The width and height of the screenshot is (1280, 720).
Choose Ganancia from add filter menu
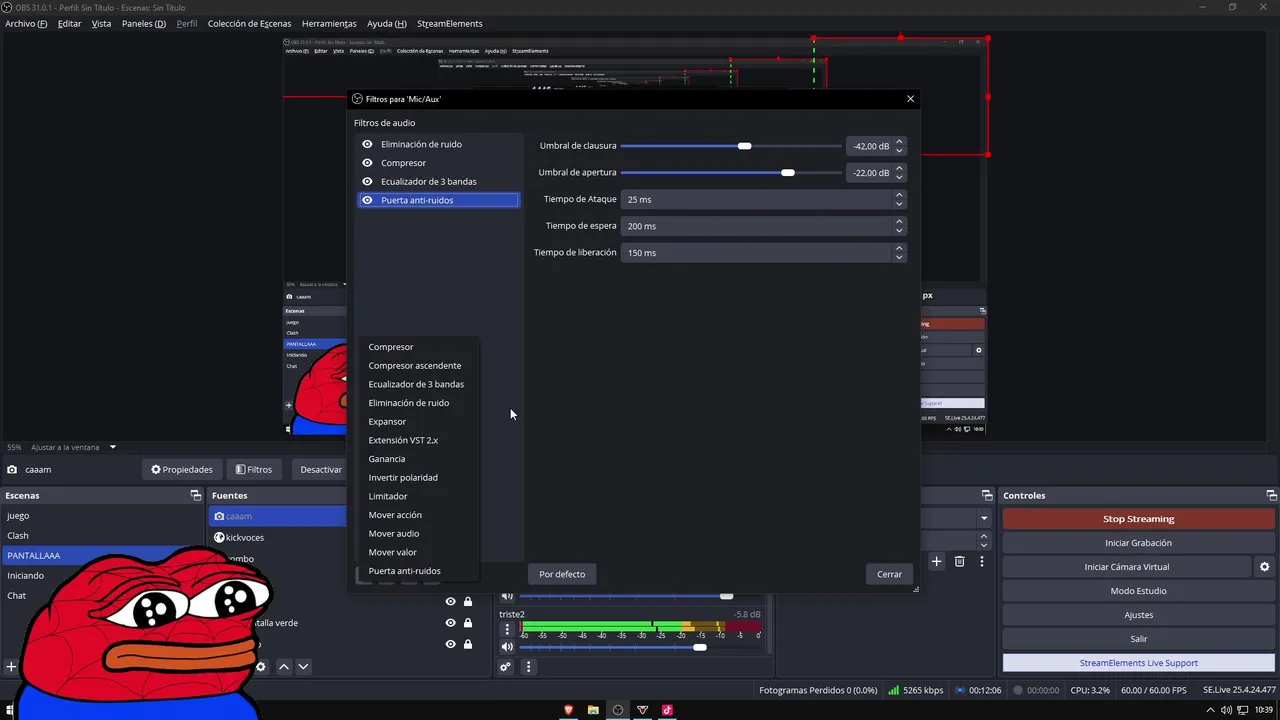click(x=387, y=459)
